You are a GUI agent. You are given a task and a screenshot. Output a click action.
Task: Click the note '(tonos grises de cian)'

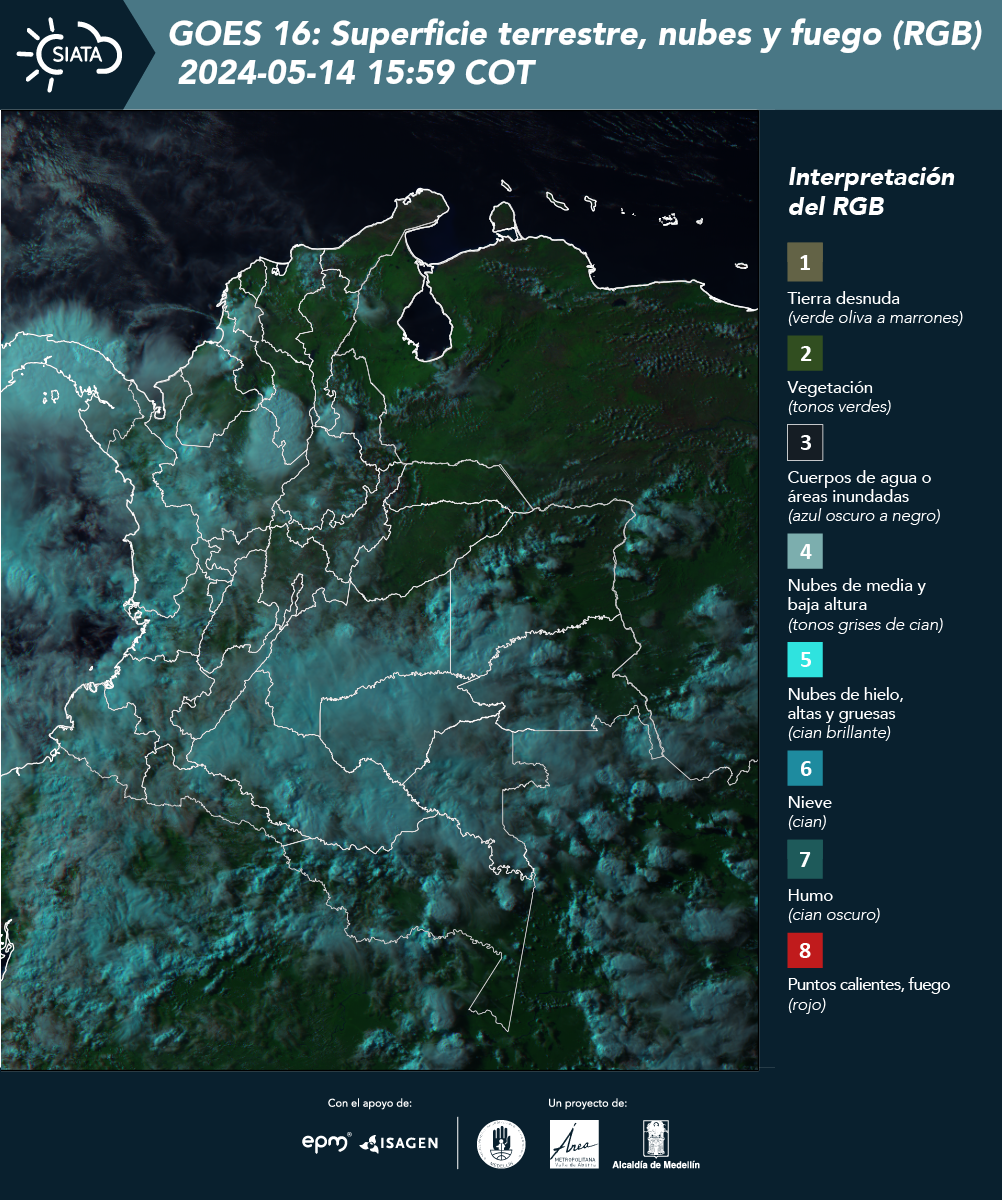pos(865,625)
